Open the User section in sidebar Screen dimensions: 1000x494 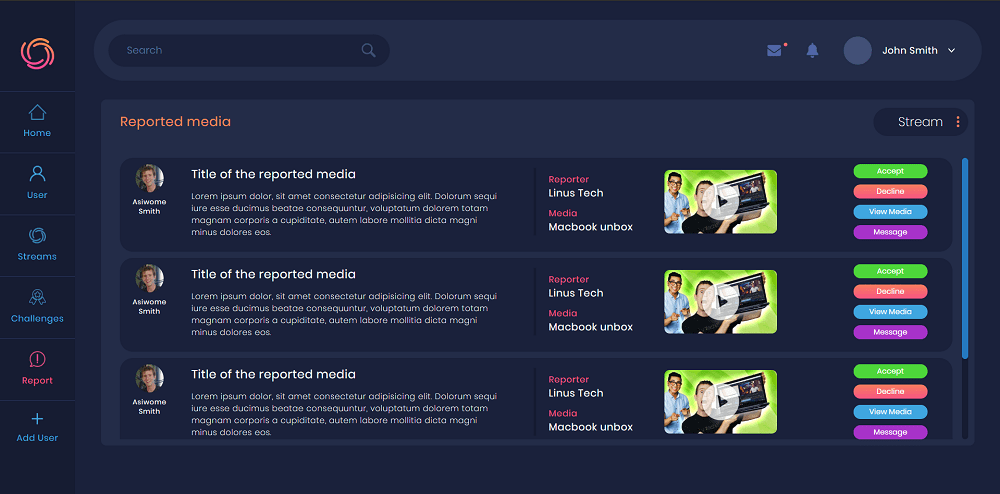[x=37, y=183]
